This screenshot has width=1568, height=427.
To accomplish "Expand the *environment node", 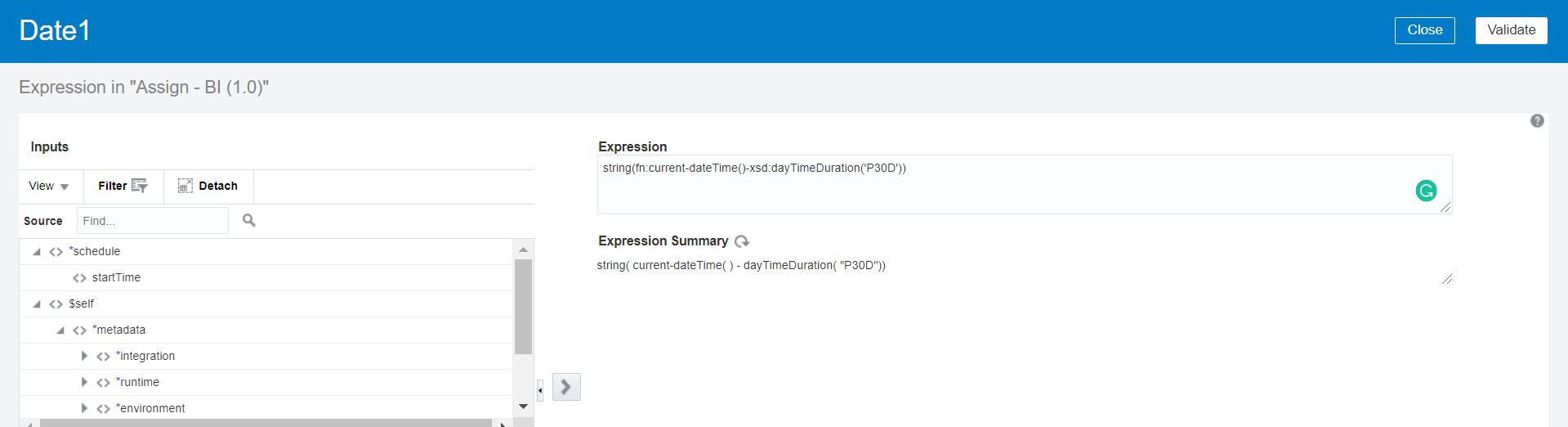I will tap(84, 408).
